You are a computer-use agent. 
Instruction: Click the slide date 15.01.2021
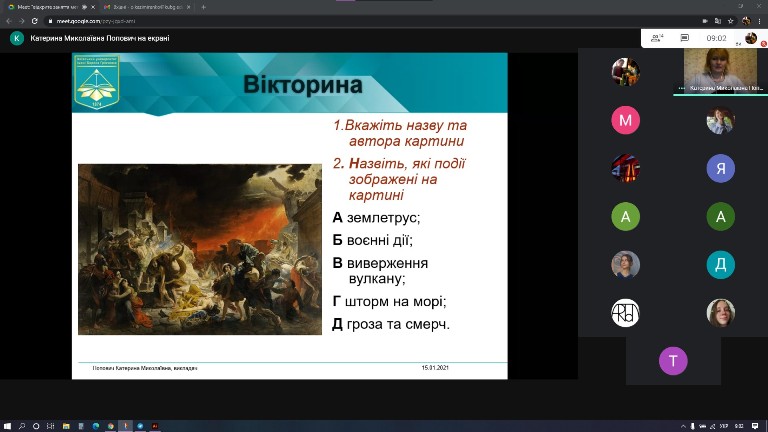(x=435, y=367)
